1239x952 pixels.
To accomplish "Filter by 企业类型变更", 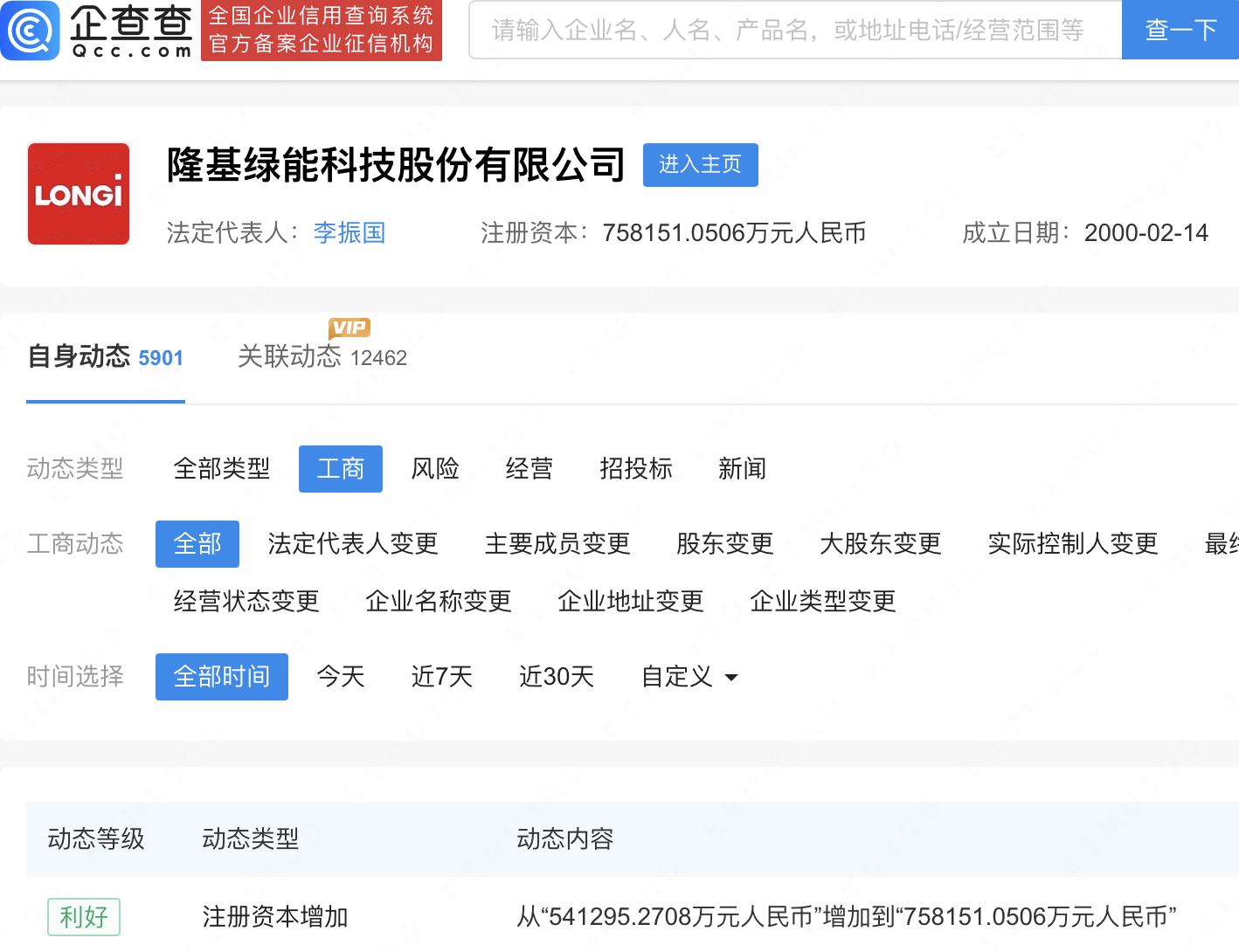I will tap(823, 602).
